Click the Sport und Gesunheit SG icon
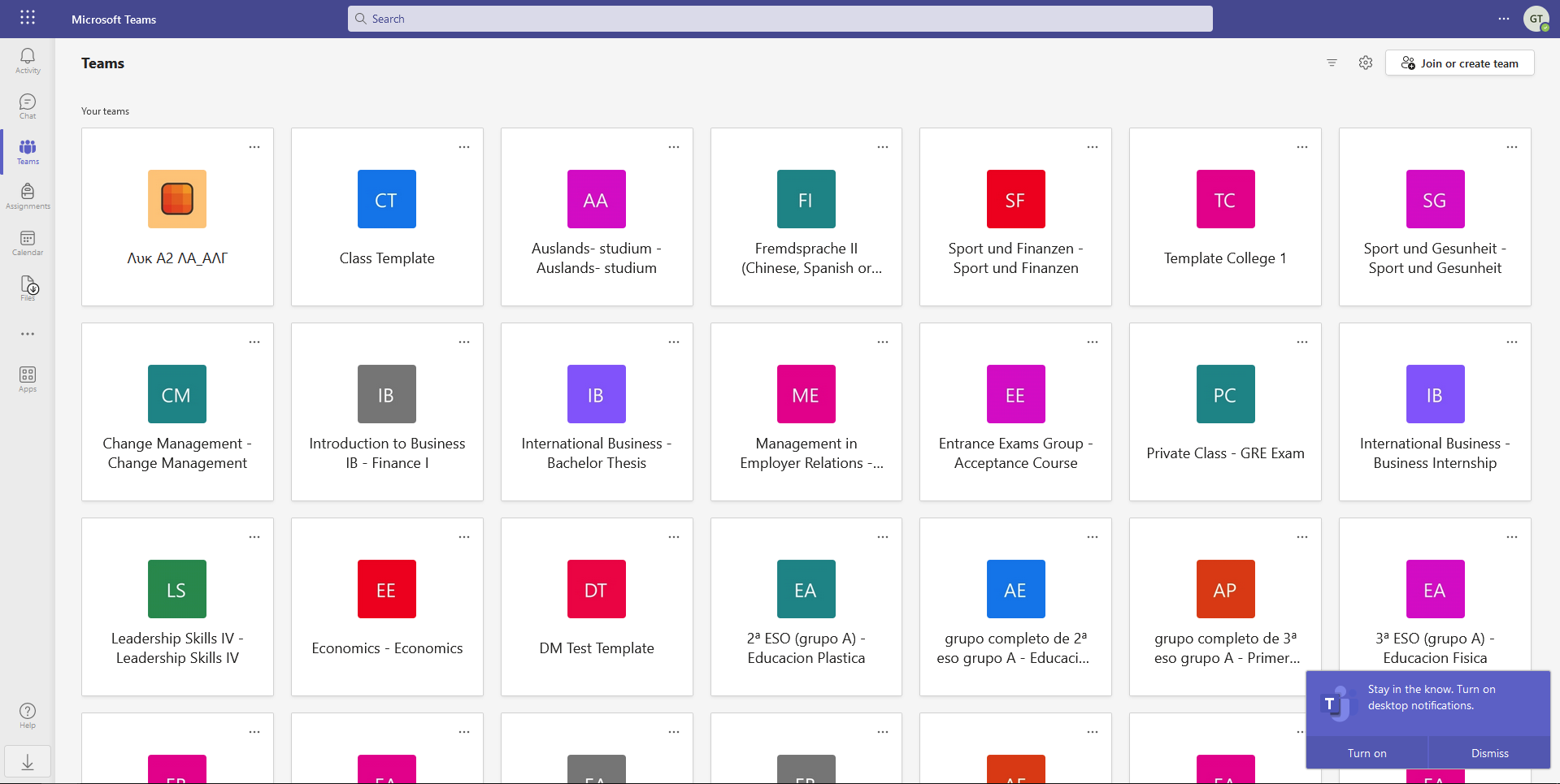The width and height of the screenshot is (1560, 784). (1436, 199)
